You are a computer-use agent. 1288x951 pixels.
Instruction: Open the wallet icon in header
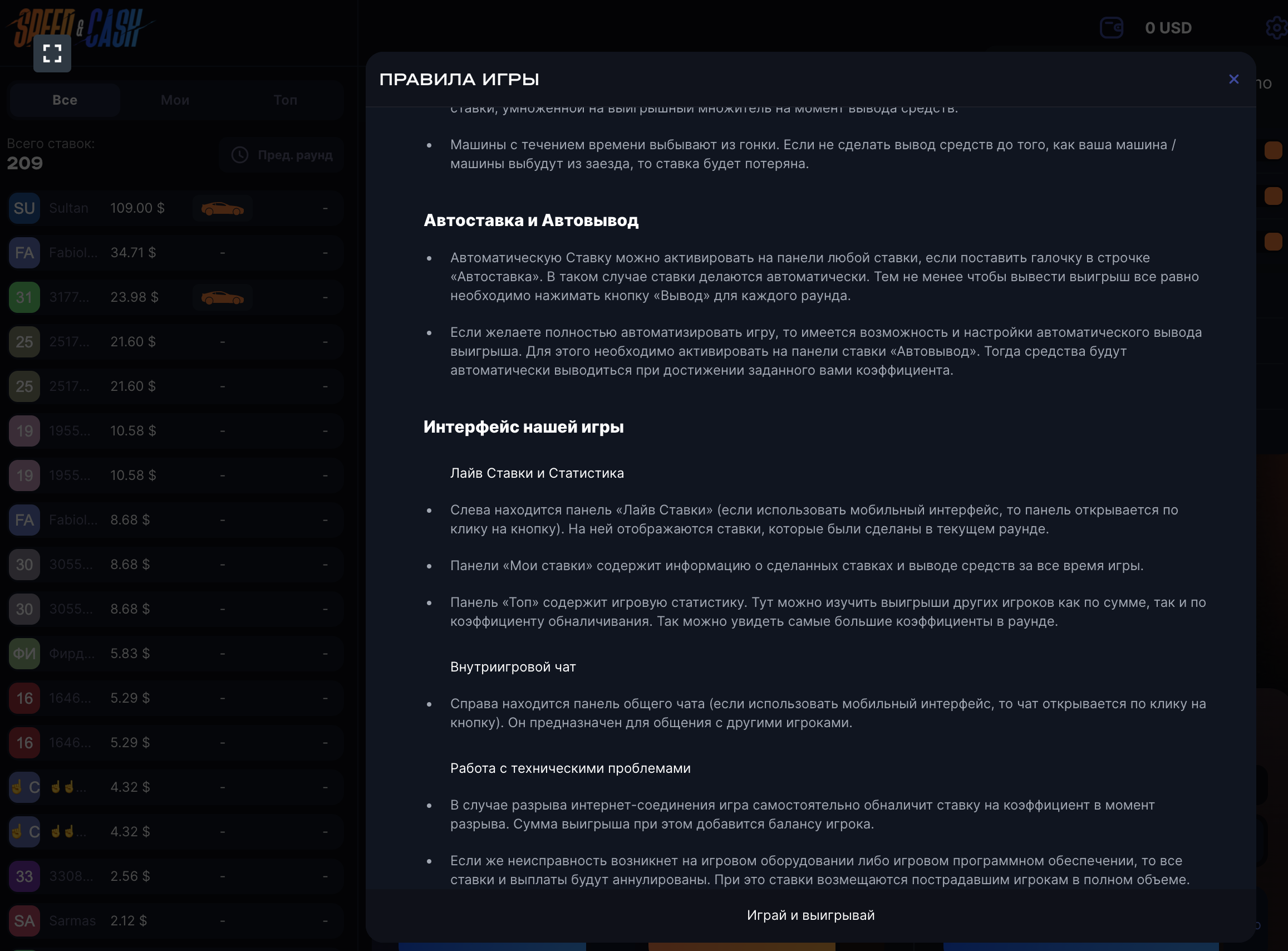[1111, 27]
